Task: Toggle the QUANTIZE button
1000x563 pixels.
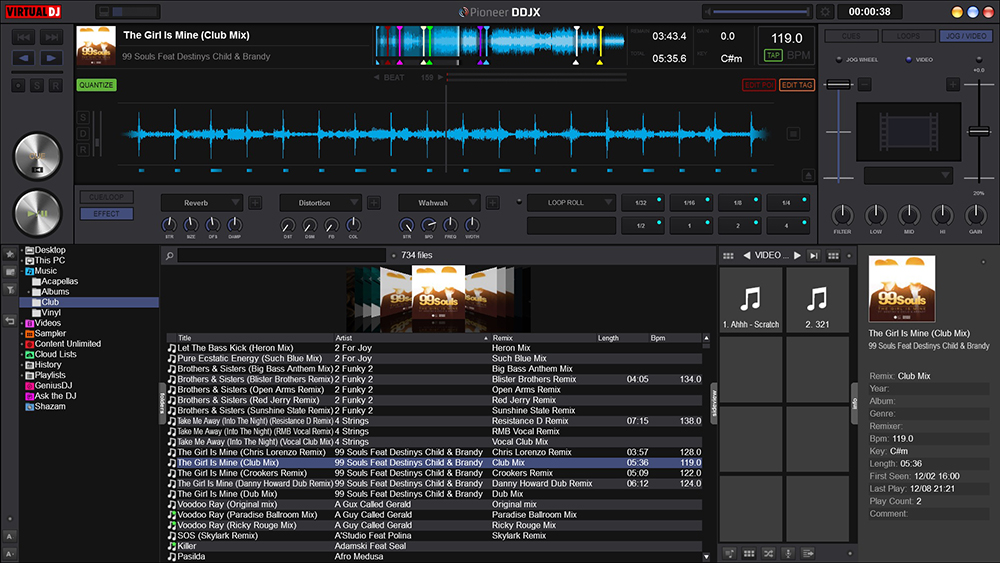Action: pos(96,85)
